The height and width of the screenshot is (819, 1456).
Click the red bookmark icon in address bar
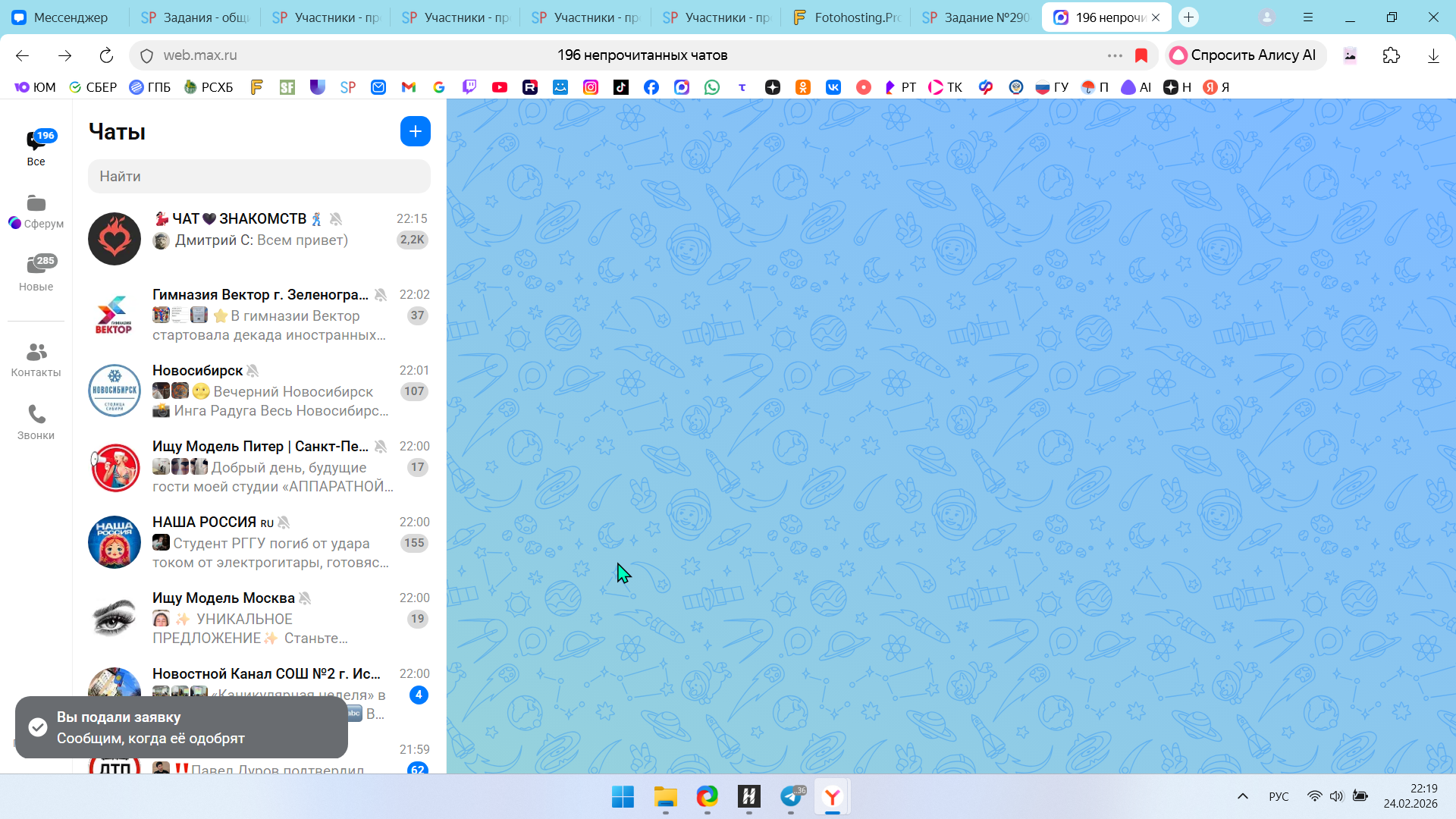(x=1141, y=55)
